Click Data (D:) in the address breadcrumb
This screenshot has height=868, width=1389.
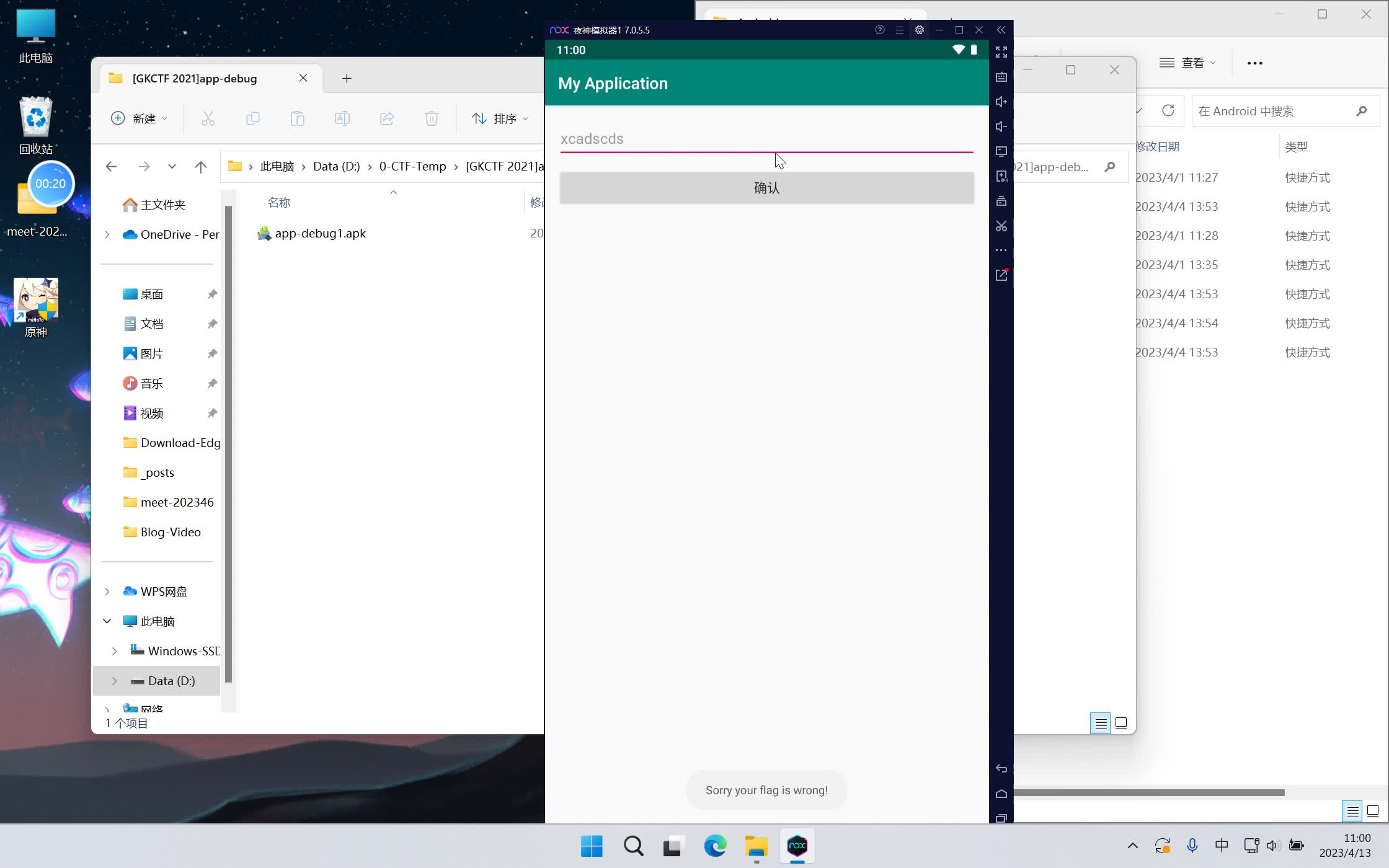coord(336,166)
